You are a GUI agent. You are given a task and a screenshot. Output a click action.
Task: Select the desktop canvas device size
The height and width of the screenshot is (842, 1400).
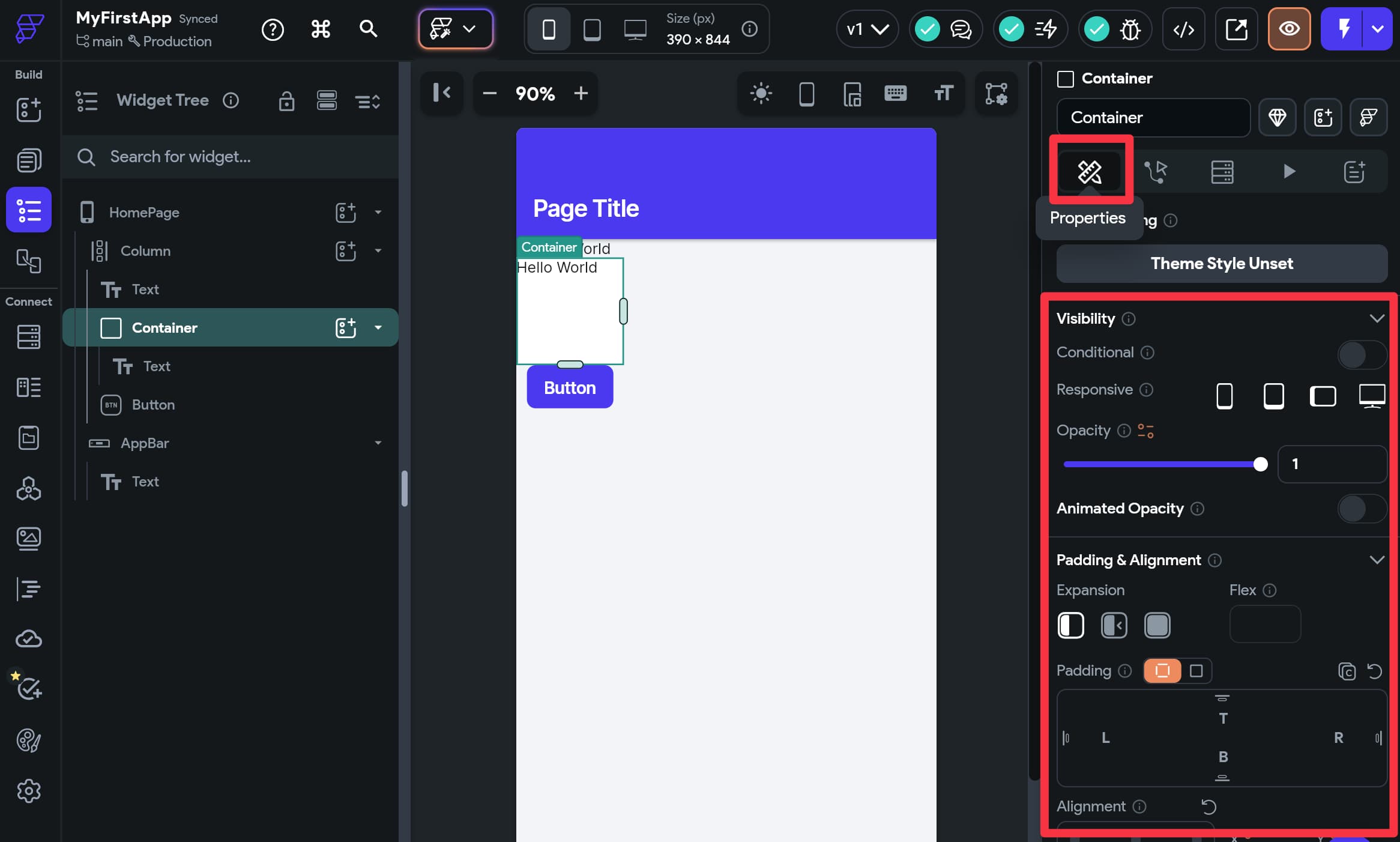coord(635,29)
